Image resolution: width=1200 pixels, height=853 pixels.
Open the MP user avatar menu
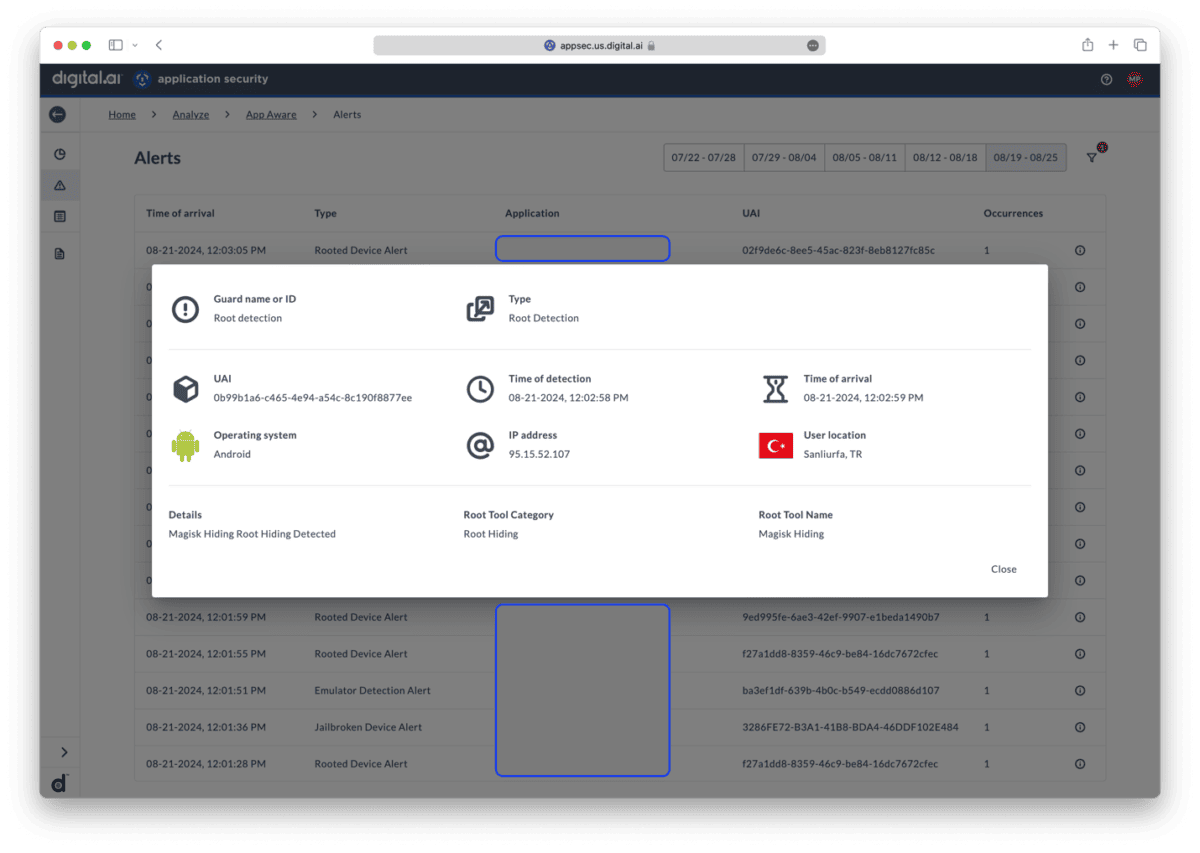click(1135, 79)
